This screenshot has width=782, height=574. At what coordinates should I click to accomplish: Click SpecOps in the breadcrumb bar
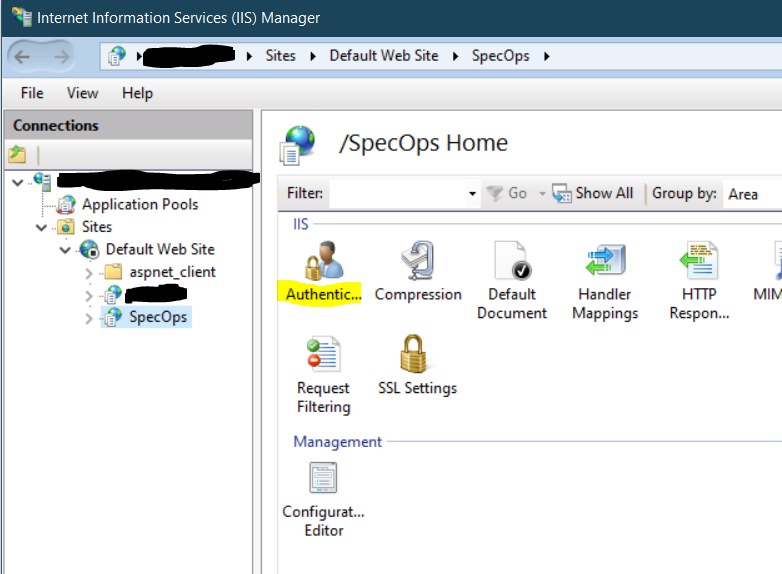pos(501,56)
